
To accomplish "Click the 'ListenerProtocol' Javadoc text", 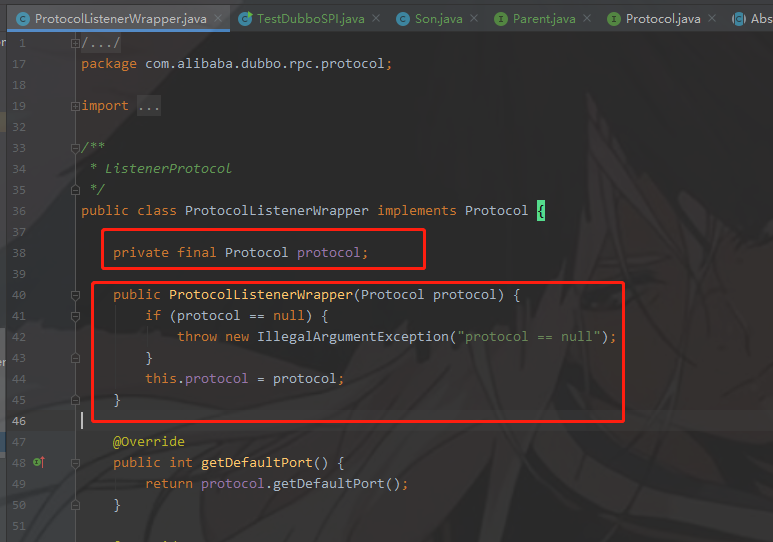I will tap(168, 169).
